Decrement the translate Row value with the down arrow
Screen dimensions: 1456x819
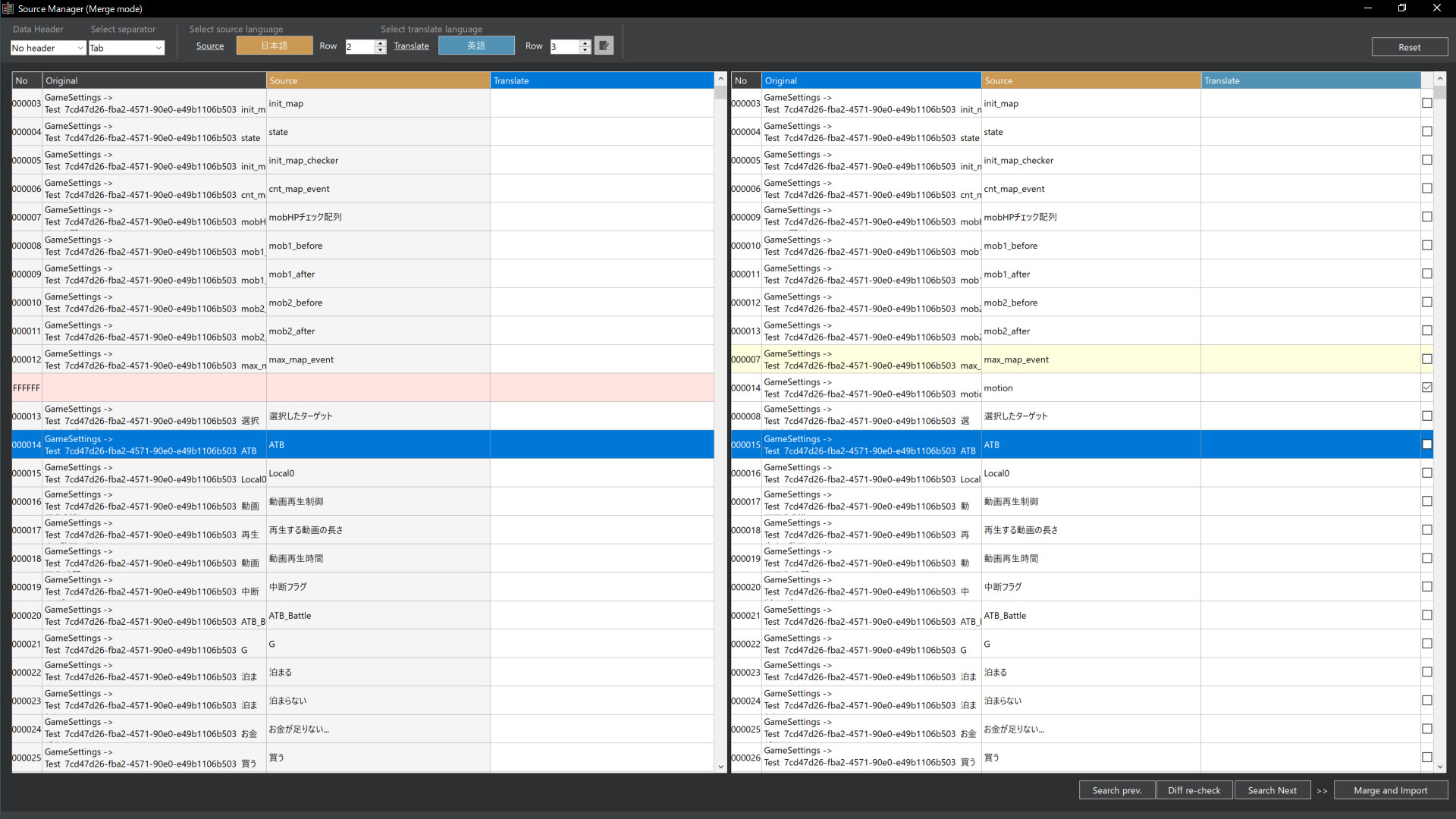point(585,50)
